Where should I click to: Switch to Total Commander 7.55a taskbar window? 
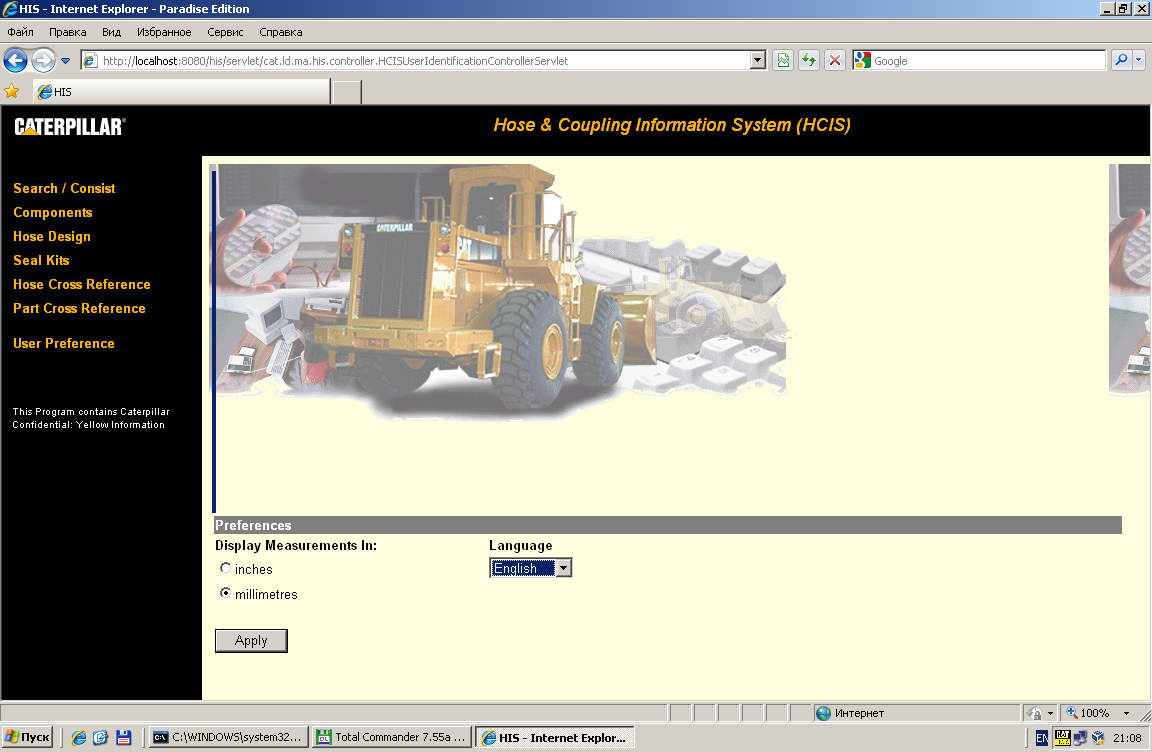tap(391, 737)
